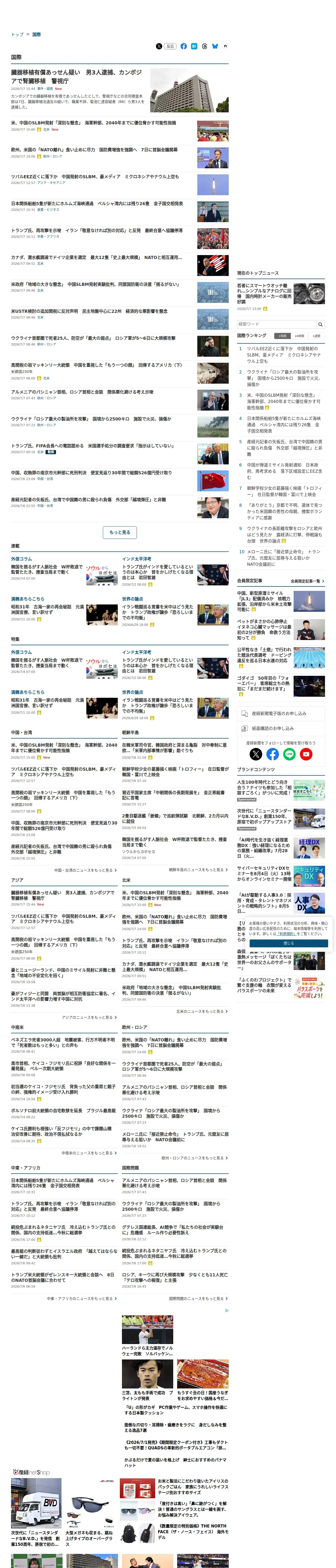This screenshot has width=336, height=1568.
Task: Open 世界の論点 label under 特集
Action: [x=132, y=692]
